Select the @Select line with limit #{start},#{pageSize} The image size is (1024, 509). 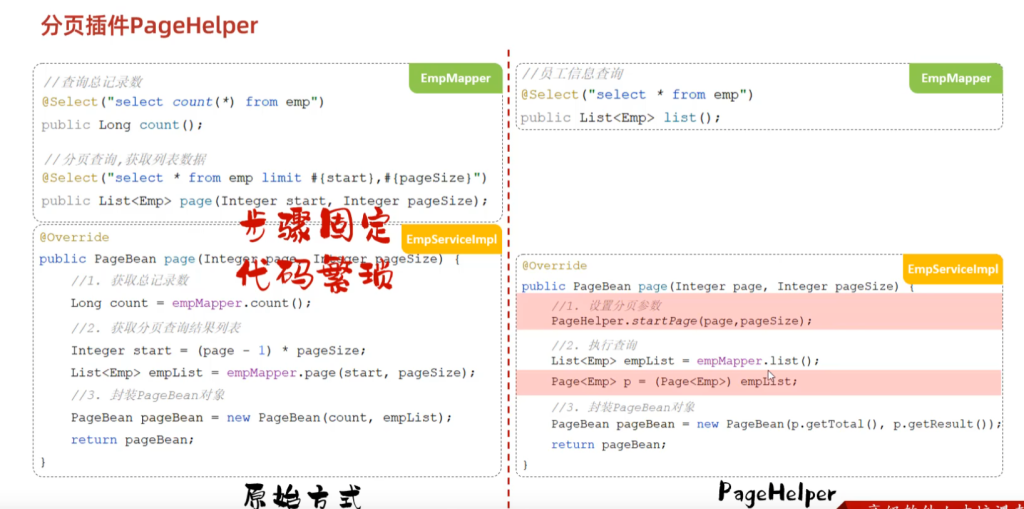[264, 178]
